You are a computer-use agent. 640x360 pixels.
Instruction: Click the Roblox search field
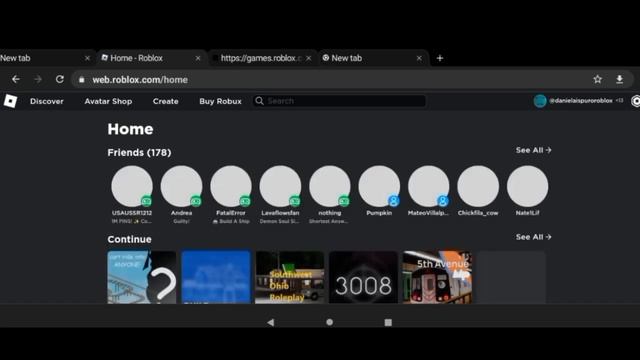(x=340, y=101)
